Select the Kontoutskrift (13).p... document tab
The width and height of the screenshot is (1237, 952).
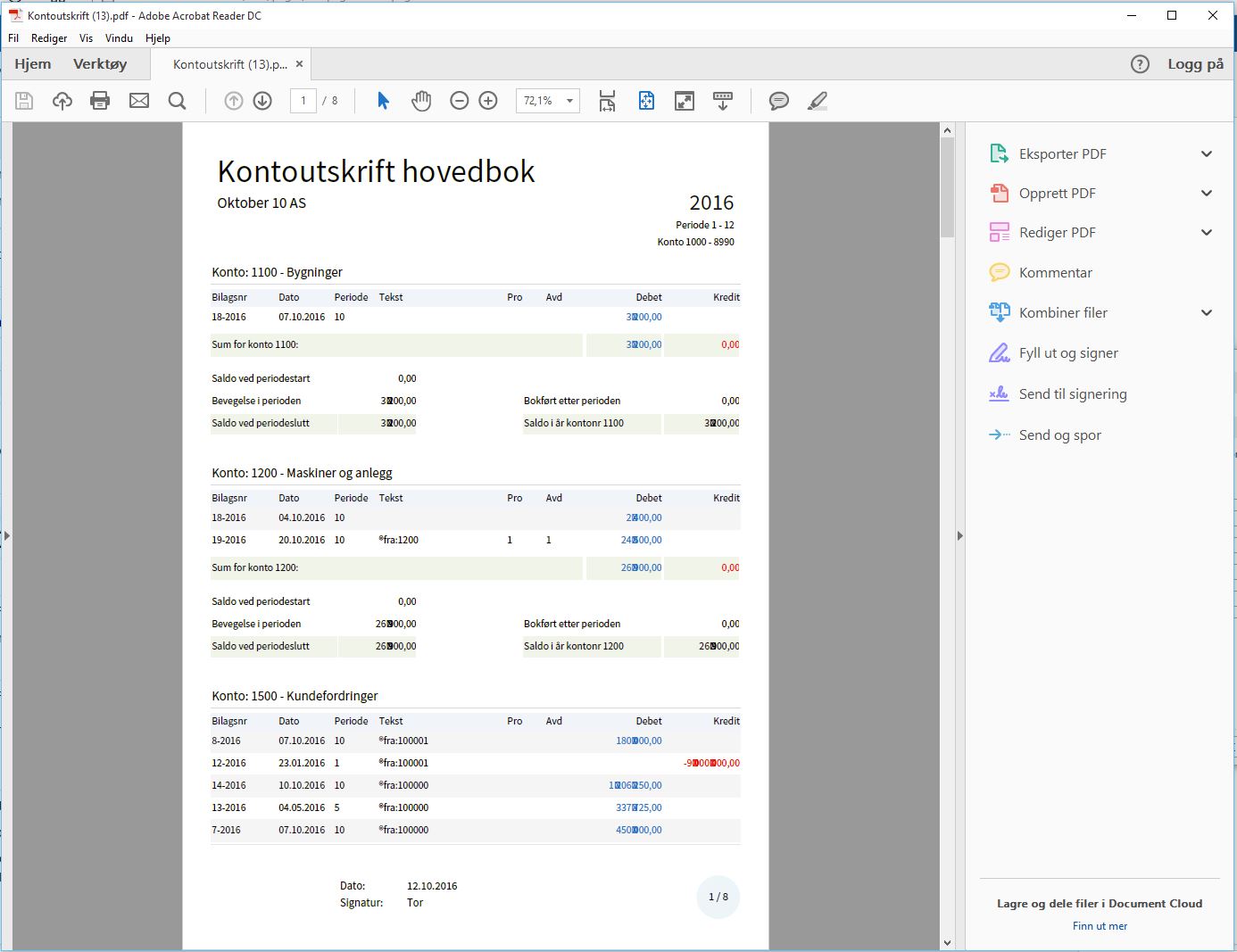[230, 64]
